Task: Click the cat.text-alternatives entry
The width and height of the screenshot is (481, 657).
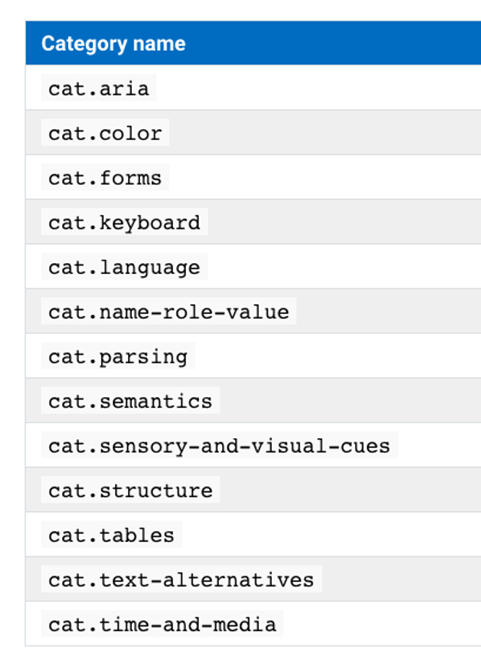Action: pos(181,579)
